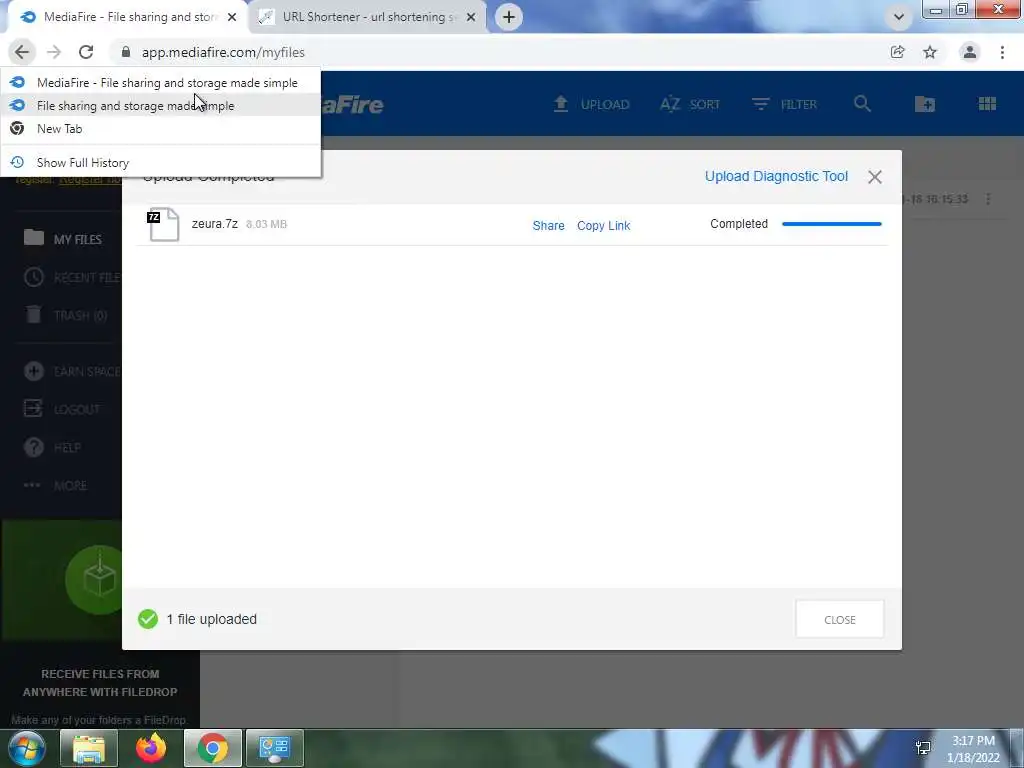
Task: Click the Chrome taskbar icon
Action: point(213,748)
